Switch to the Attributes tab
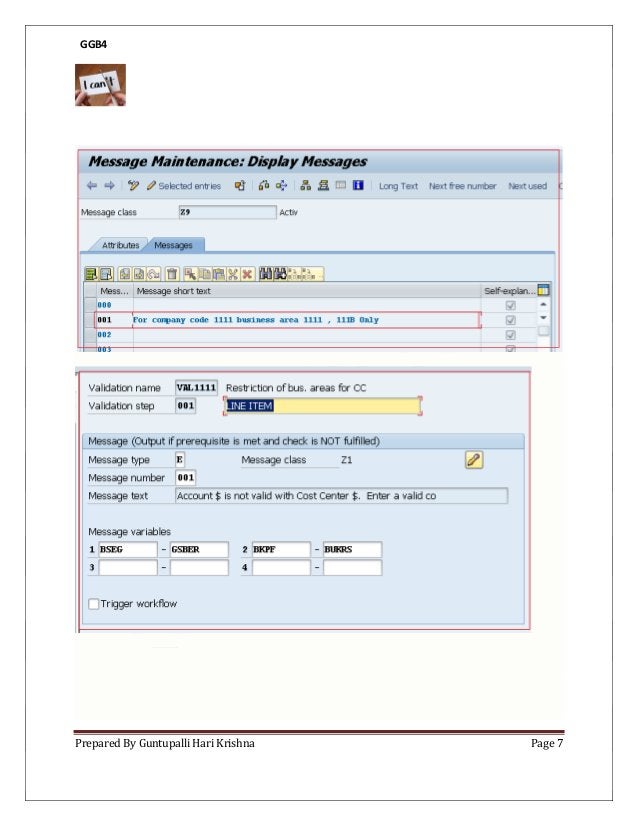Viewport: 638px width, 826px height. 121,245
